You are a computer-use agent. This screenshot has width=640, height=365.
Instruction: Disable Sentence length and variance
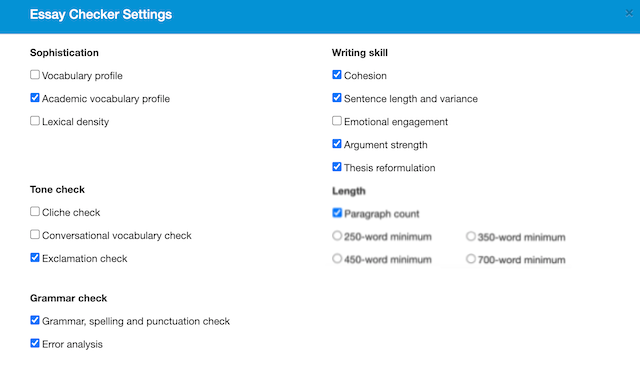point(337,98)
